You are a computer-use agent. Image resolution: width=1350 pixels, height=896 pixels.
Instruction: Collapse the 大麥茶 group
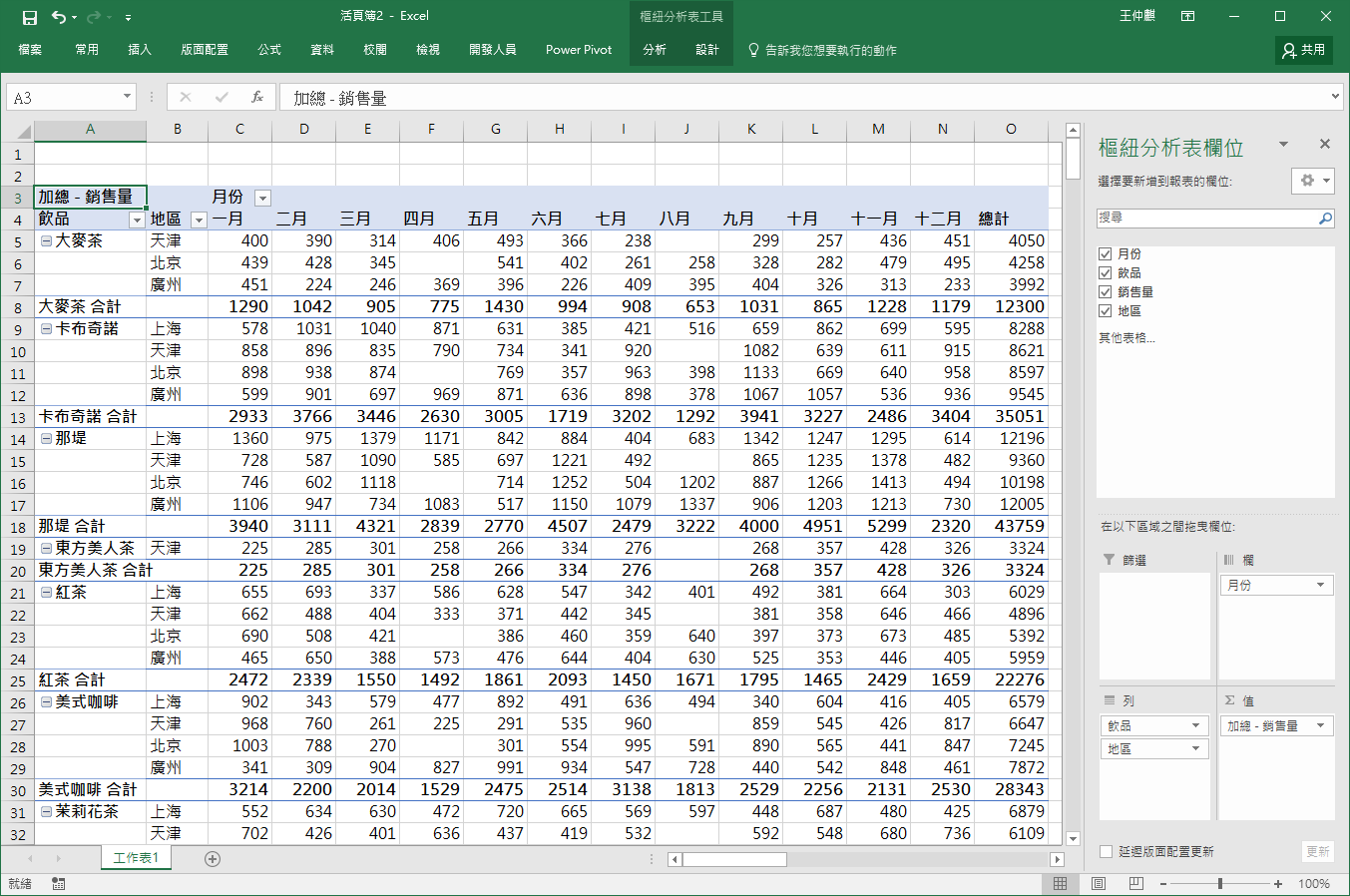coord(46,240)
